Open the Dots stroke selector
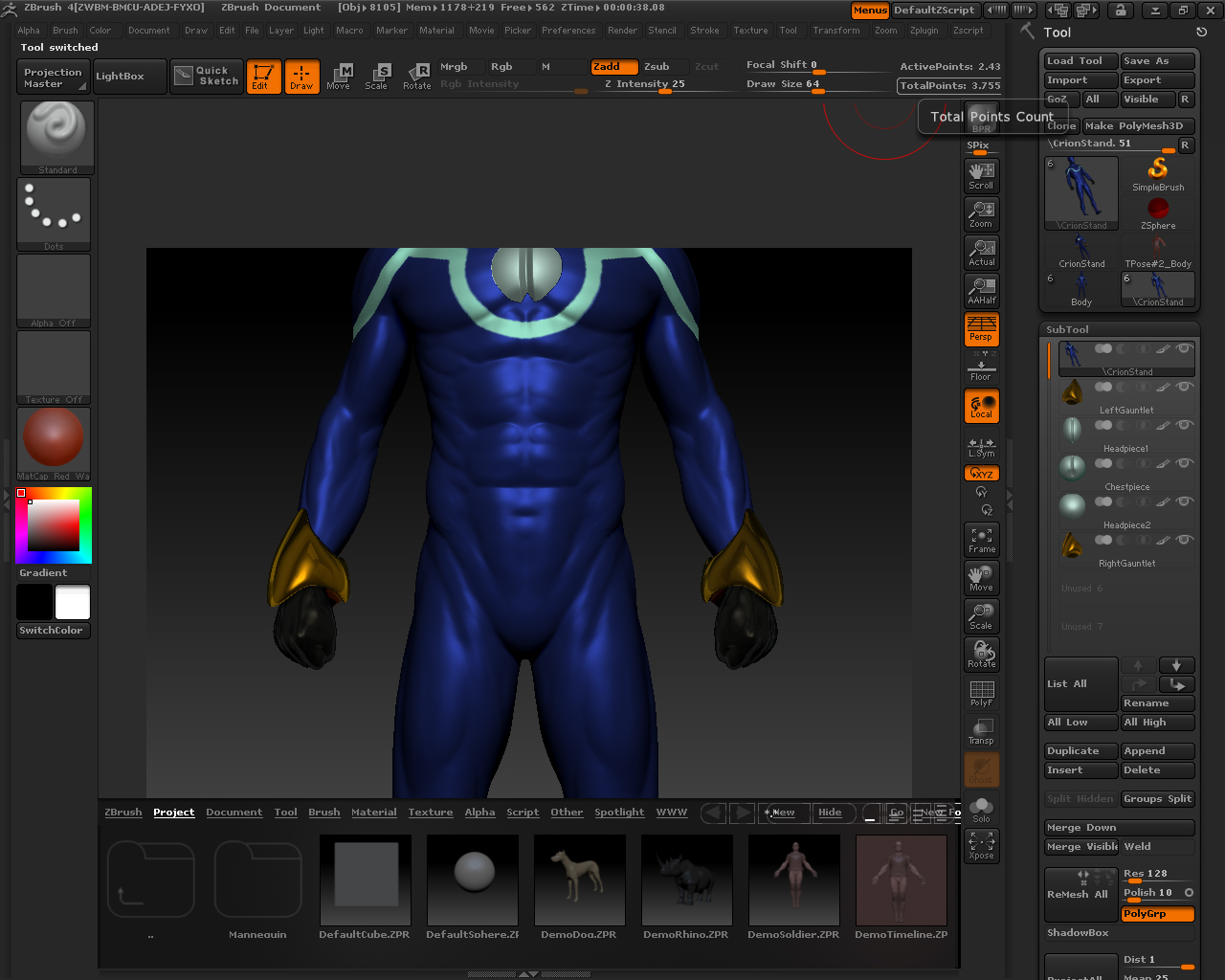The width and height of the screenshot is (1225, 980). click(54, 214)
